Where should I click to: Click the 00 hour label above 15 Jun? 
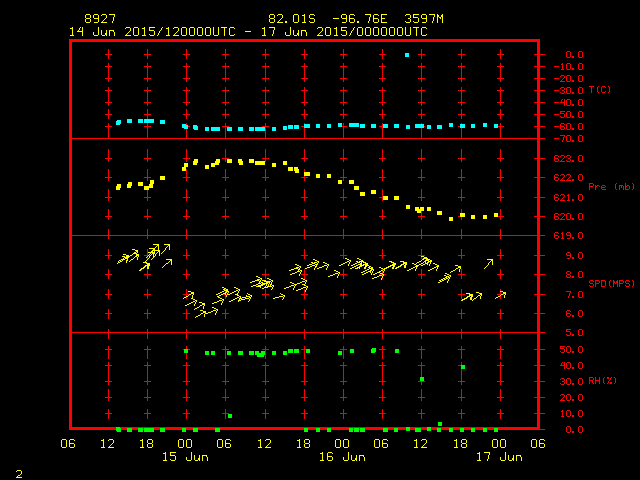185,443
